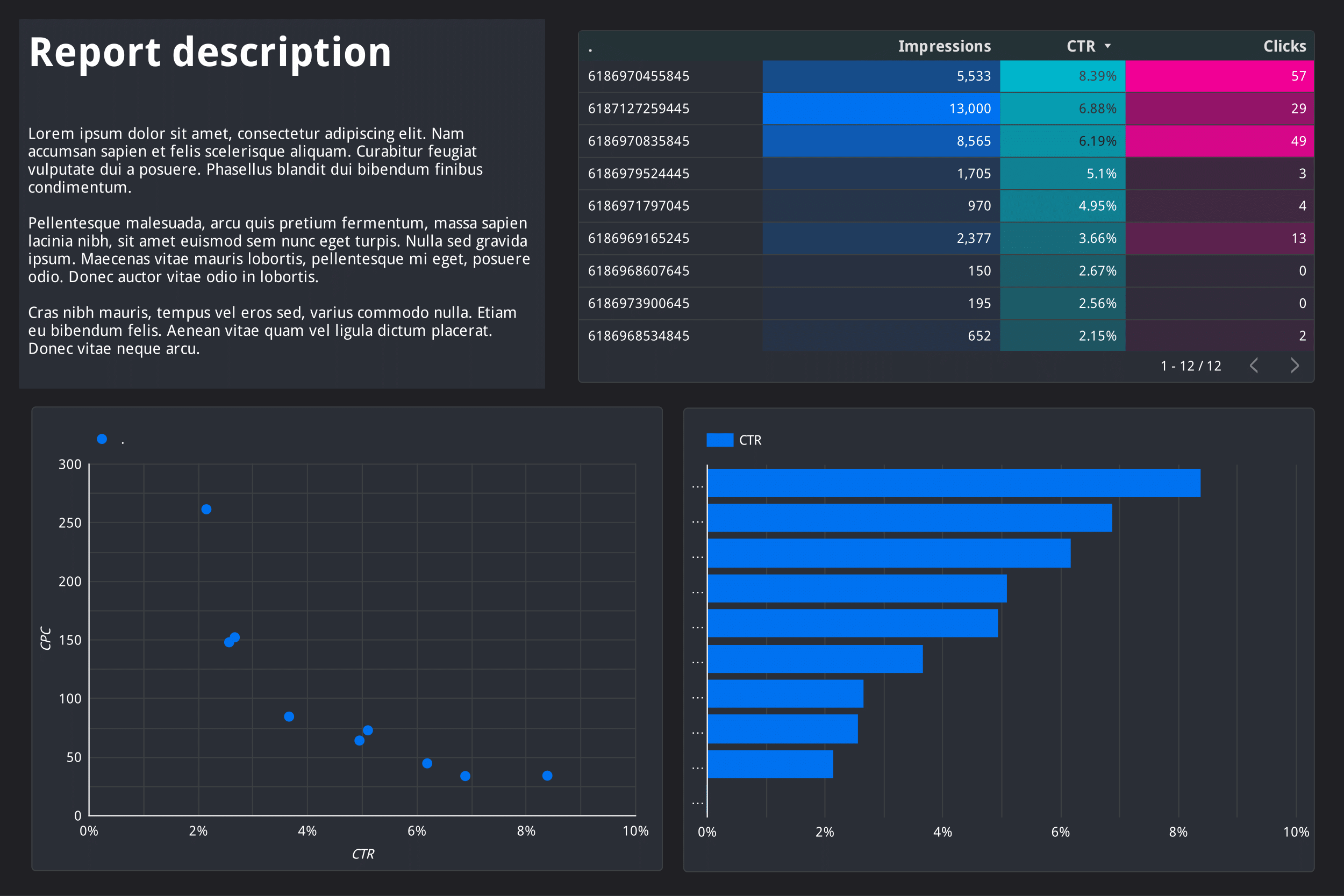Select row ID 6186979524445

point(638,174)
